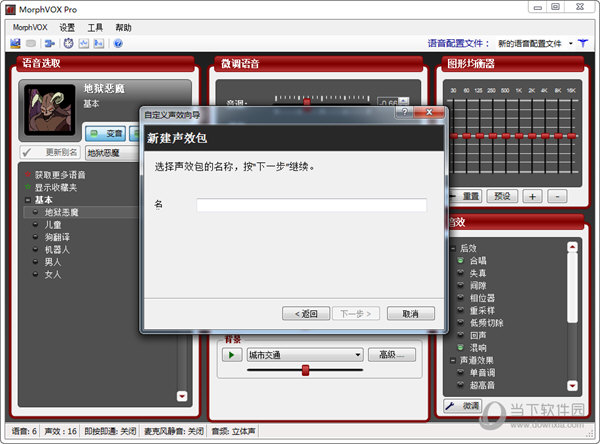
Task: Click the 取消 cancel button in wizard
Action: pos(411,314)
